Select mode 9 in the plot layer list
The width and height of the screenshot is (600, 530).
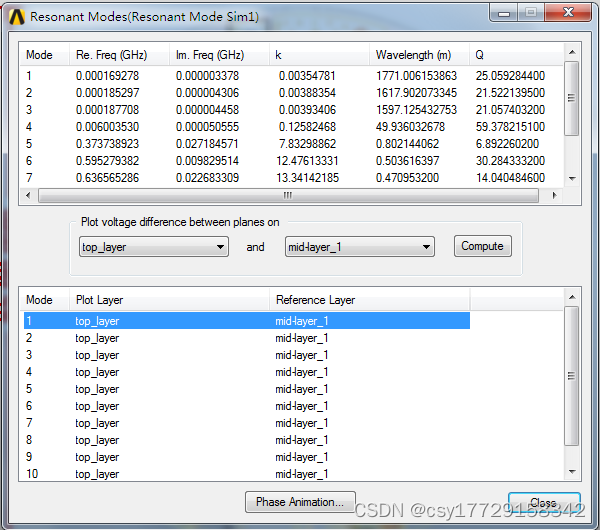[247, 457]
